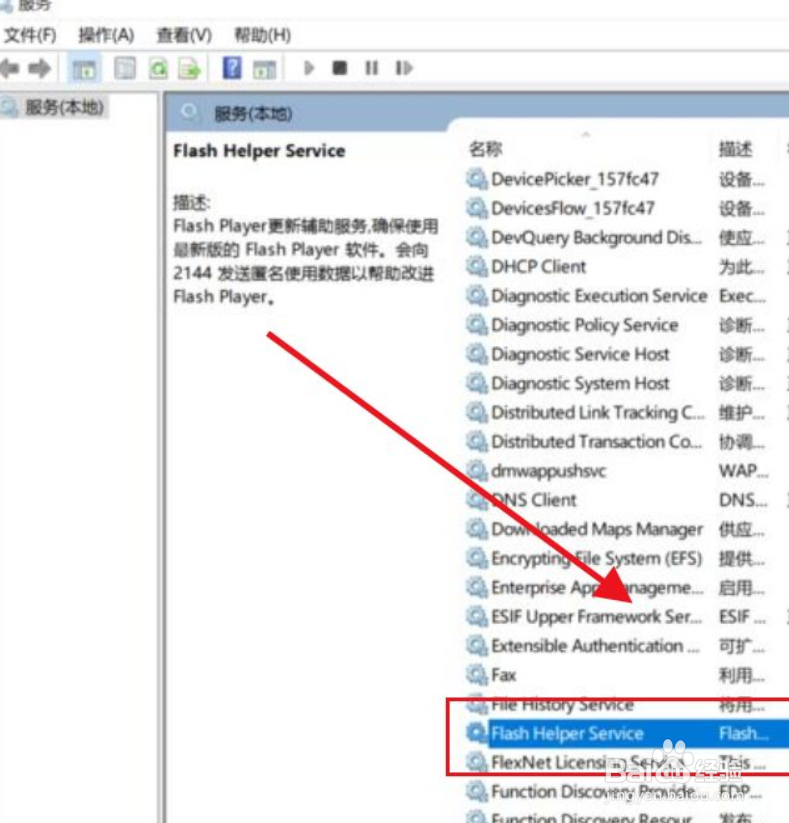Select the DNS Client service
789x823 pixels.
pos(534,500)
